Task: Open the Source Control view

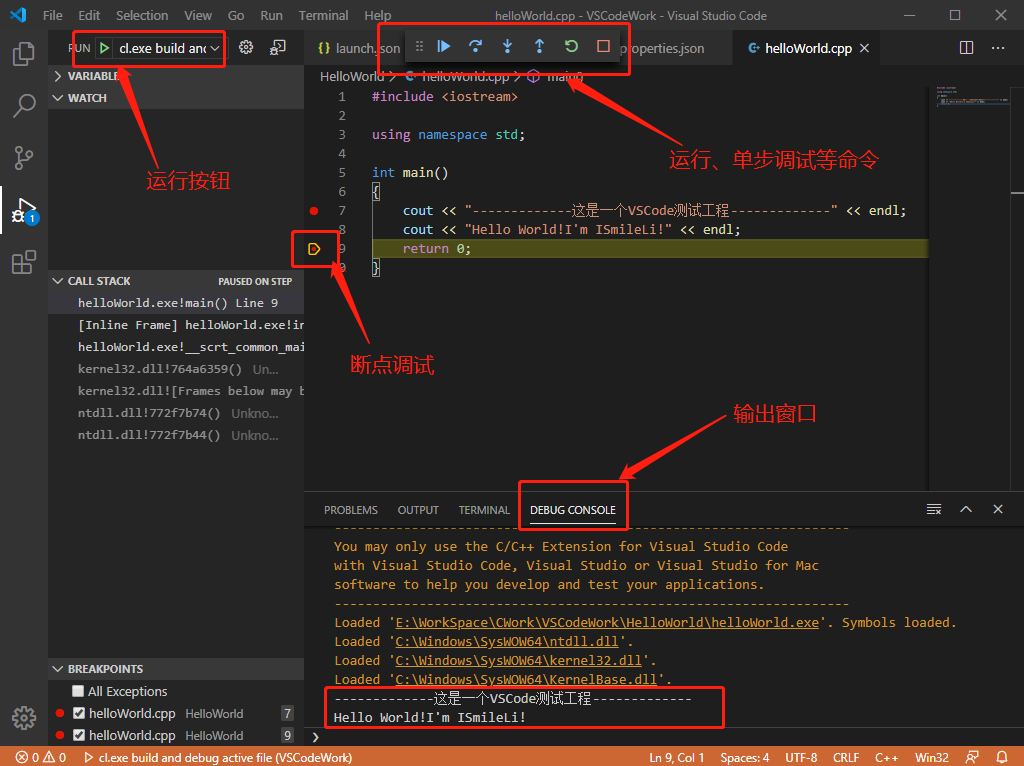Action: click(x=24, y=157)
